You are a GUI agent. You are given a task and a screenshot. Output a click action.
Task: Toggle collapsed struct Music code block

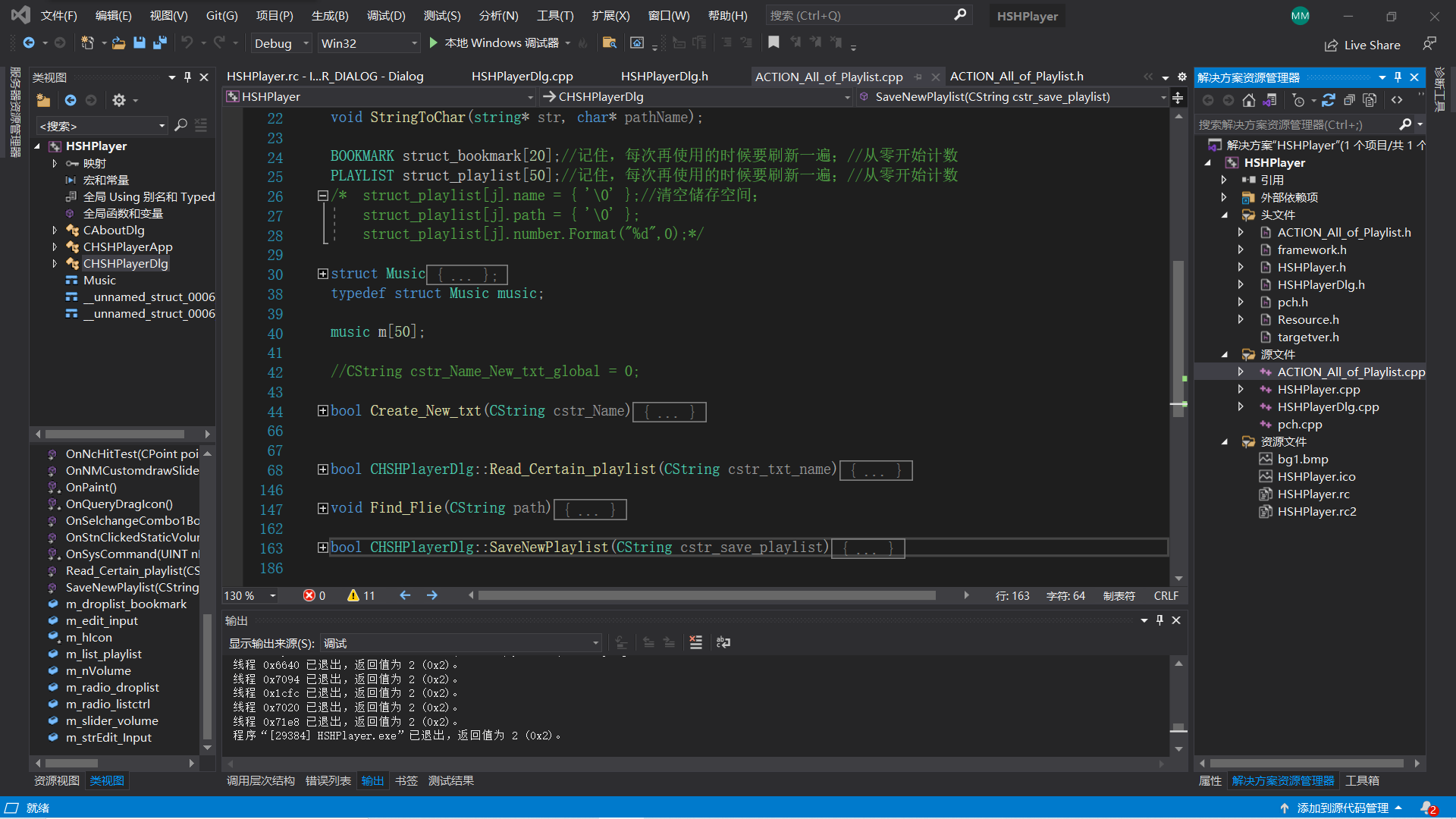pos(321,273)
